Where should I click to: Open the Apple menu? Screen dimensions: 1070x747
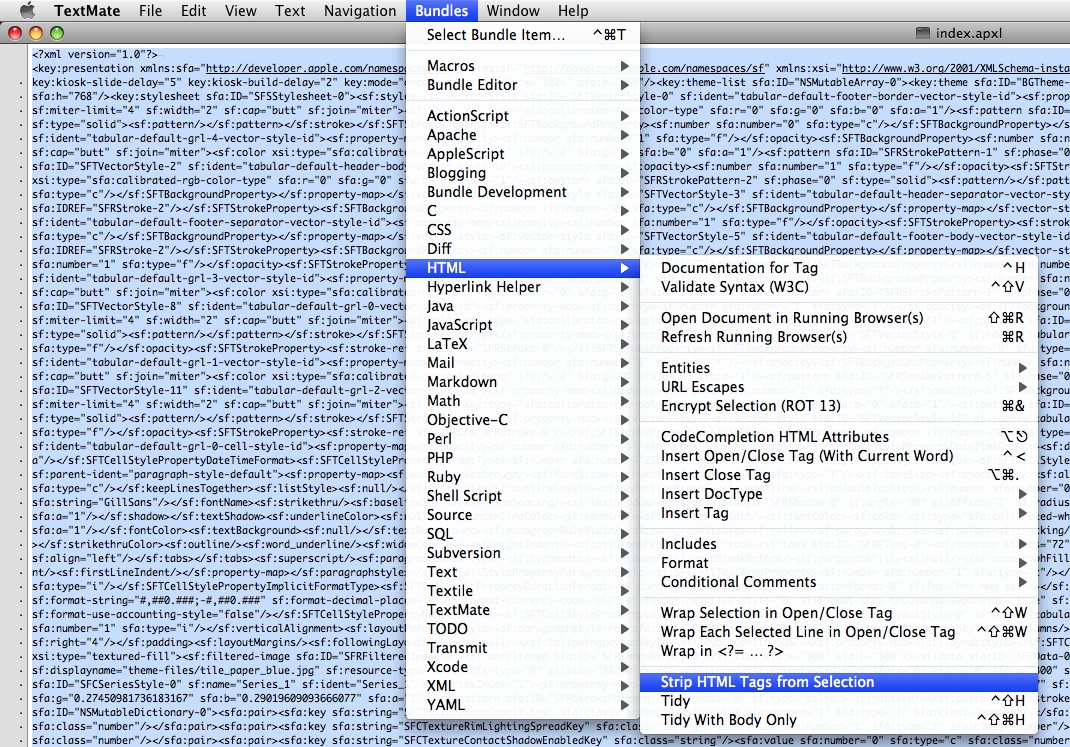(27, 10)
